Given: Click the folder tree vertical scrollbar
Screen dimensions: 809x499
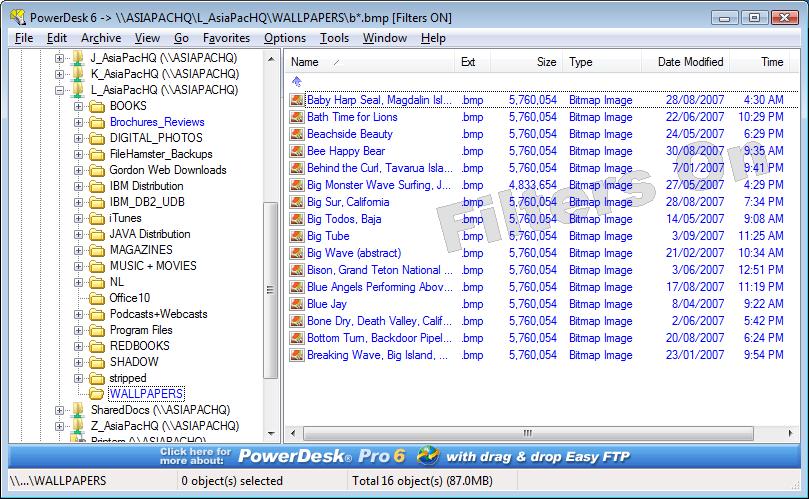Looking at the screenshot, I should coord(270,290).
